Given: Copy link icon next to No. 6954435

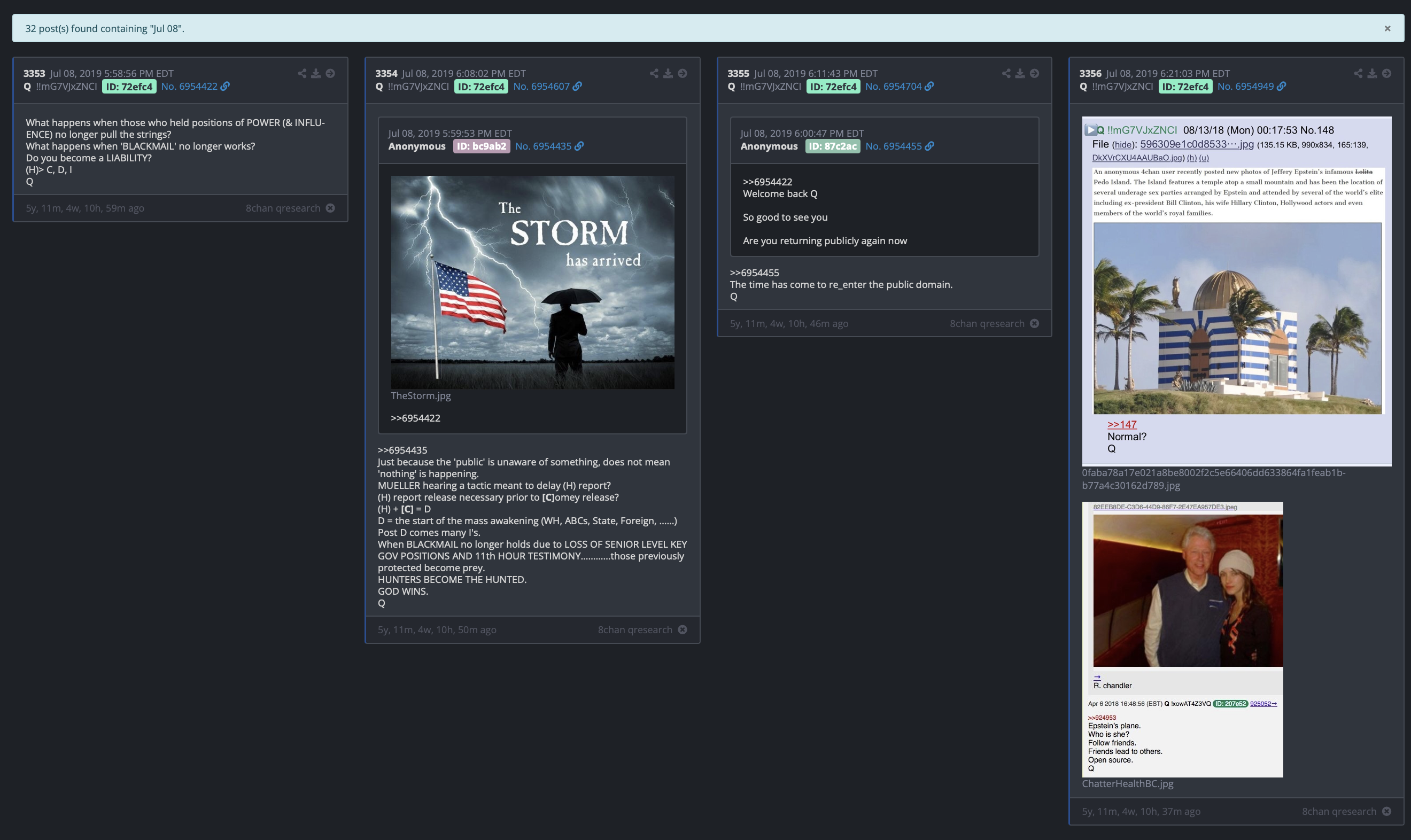Looking at the screenshot, I should pos(579,146).
